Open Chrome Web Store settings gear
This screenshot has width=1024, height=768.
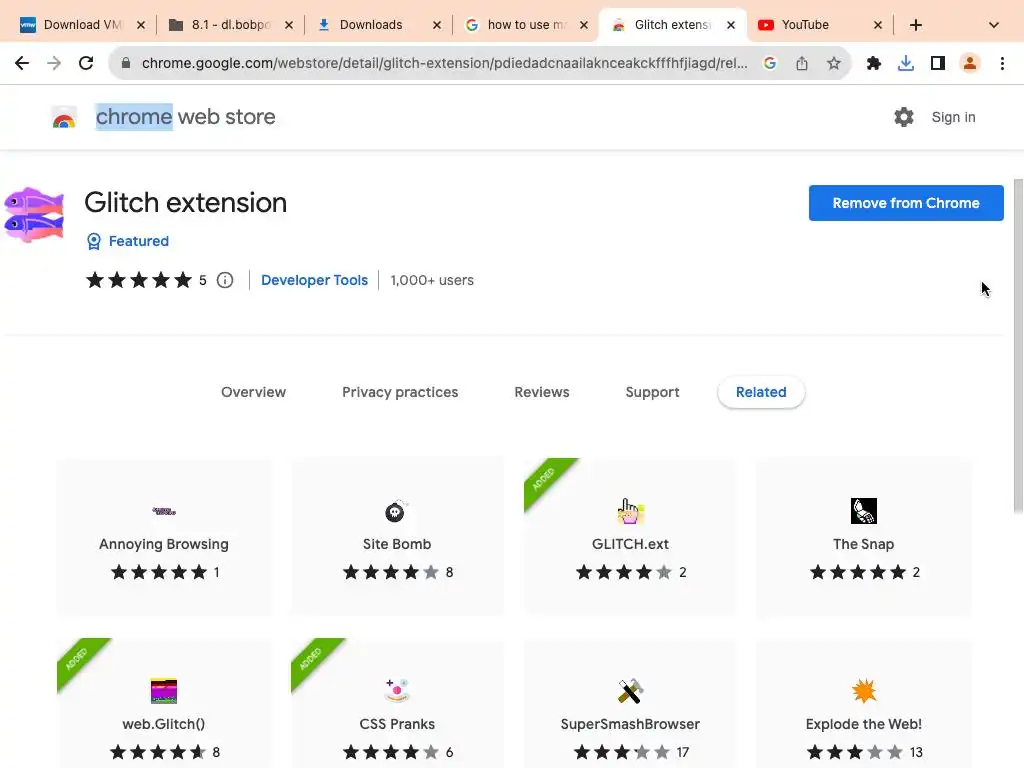point(904,117)
